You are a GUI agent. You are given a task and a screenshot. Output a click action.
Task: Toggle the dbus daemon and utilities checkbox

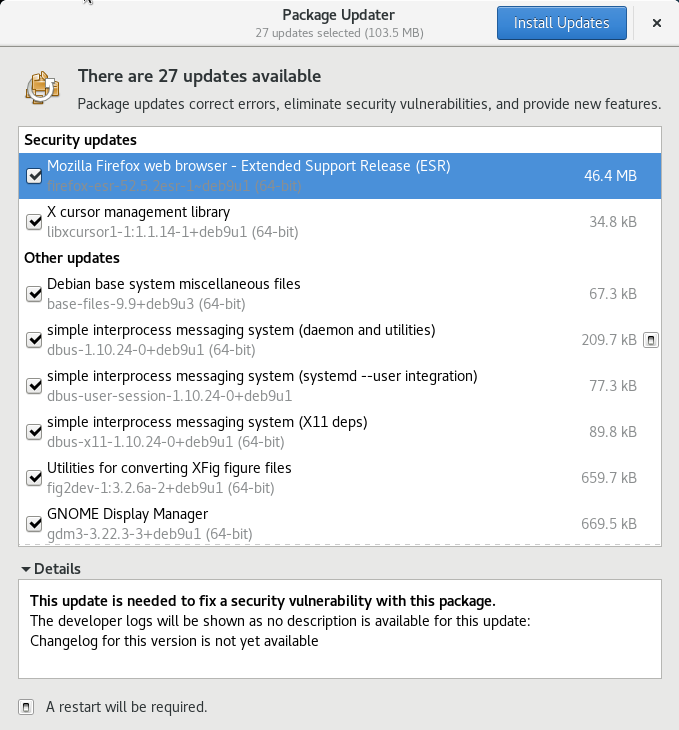(34, 340)
